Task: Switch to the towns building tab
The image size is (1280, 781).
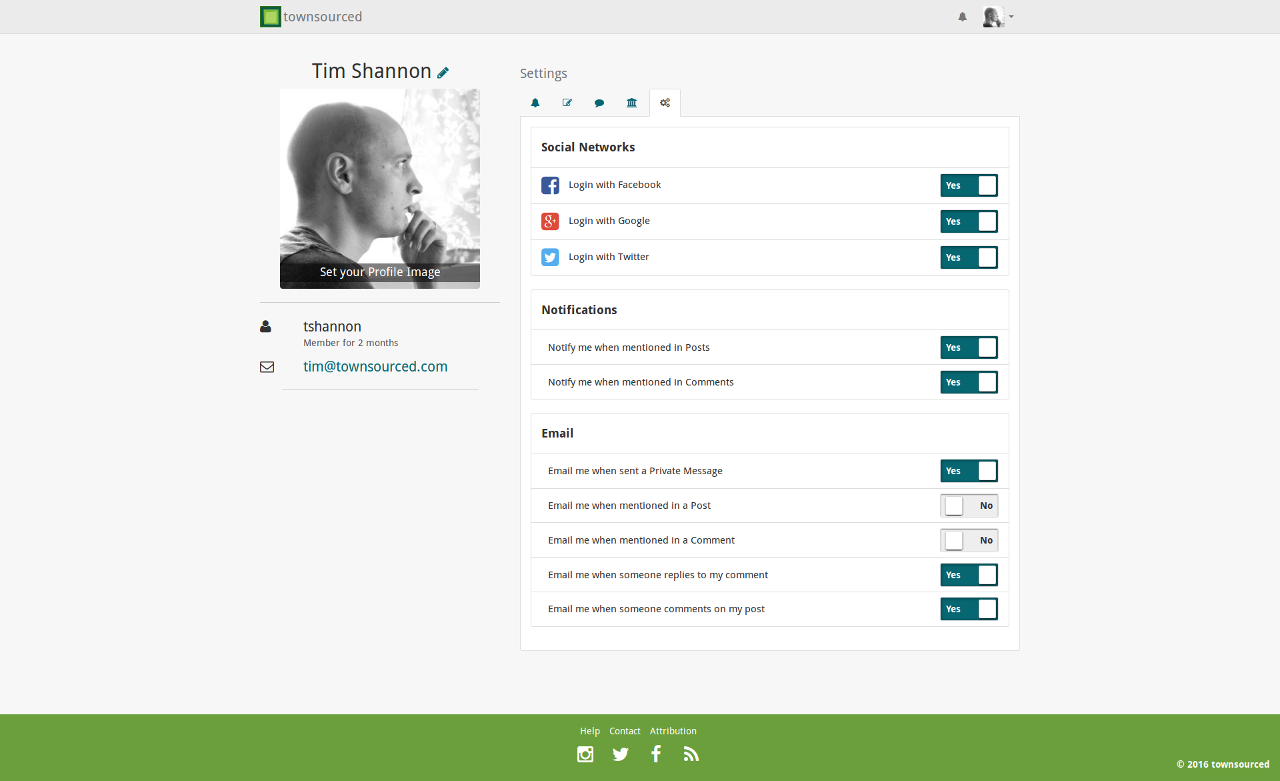Action: coord(632,103)
